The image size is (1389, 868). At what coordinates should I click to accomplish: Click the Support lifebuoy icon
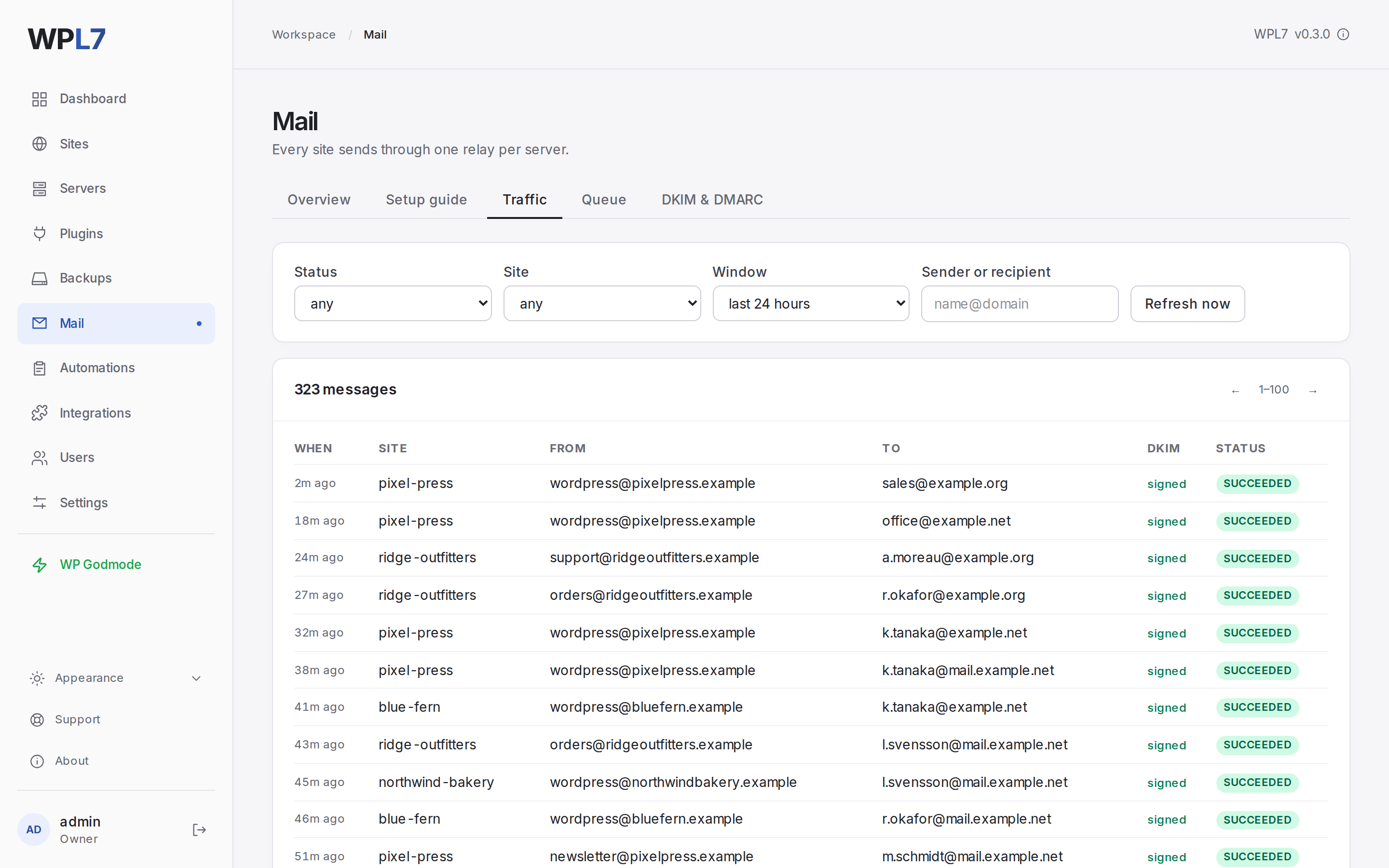pyautogui.click(x=37, y=720)
